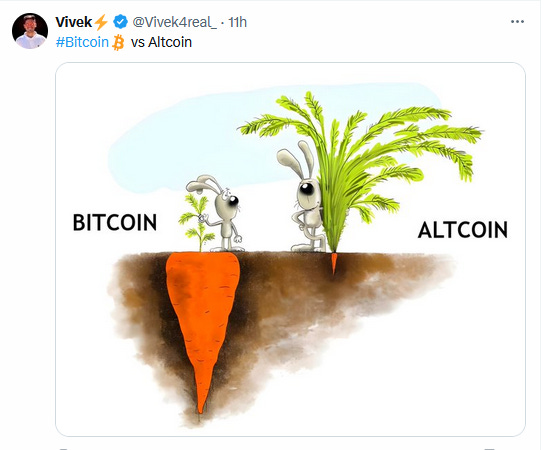
Task: Click the tall rabbit leaning on leaves
Action: pos(302,196)
